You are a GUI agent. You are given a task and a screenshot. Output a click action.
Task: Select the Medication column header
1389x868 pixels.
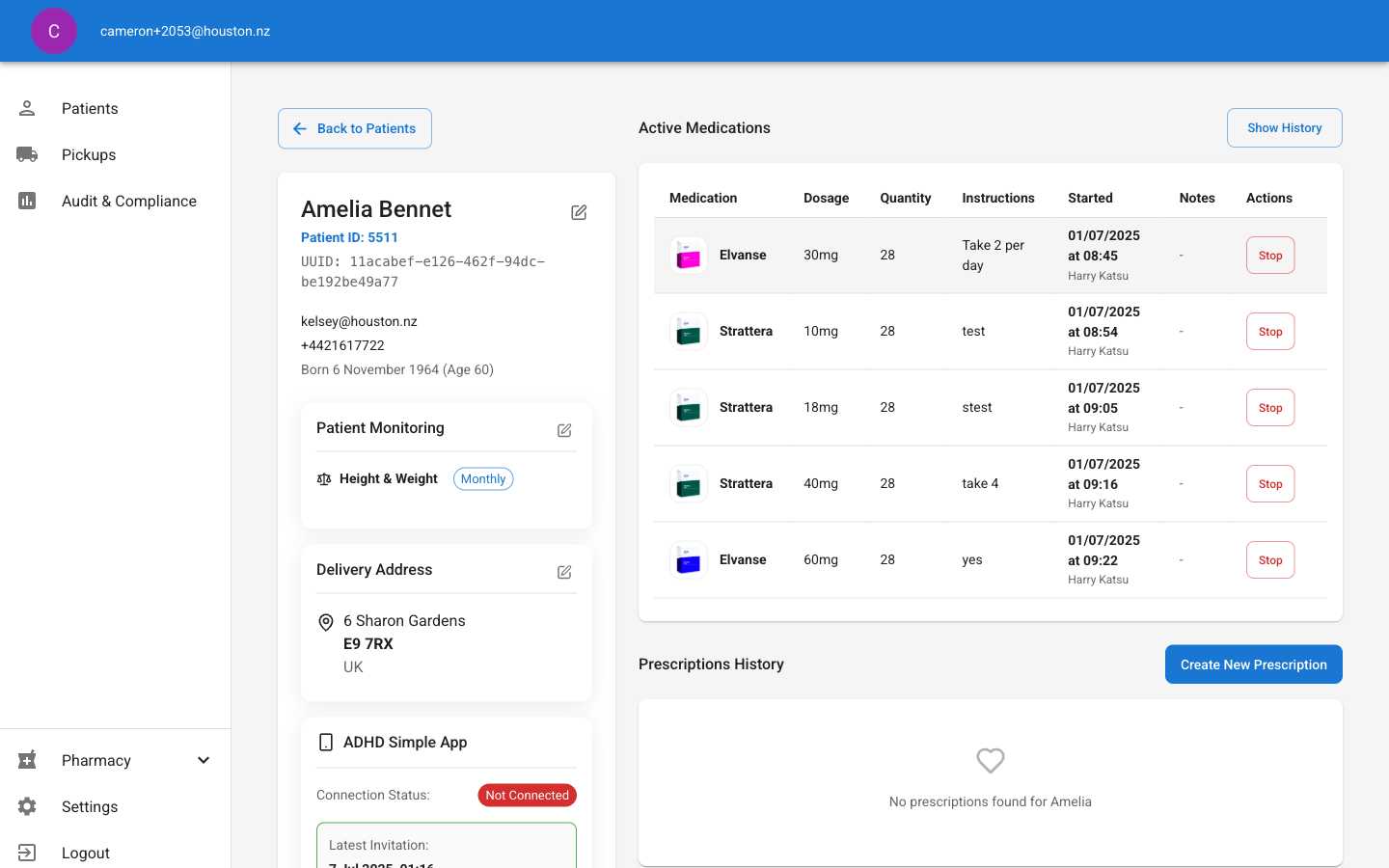(x=703, y=198)
